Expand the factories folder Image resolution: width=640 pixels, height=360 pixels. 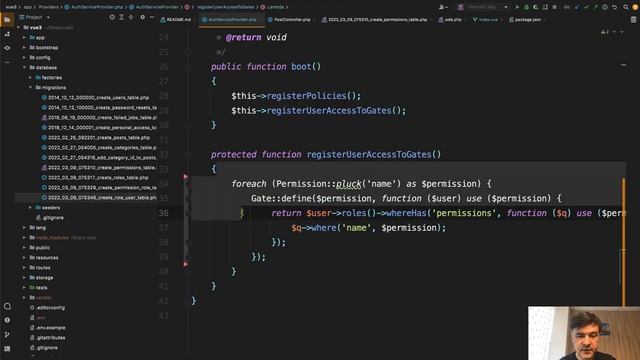coord(30,78)
